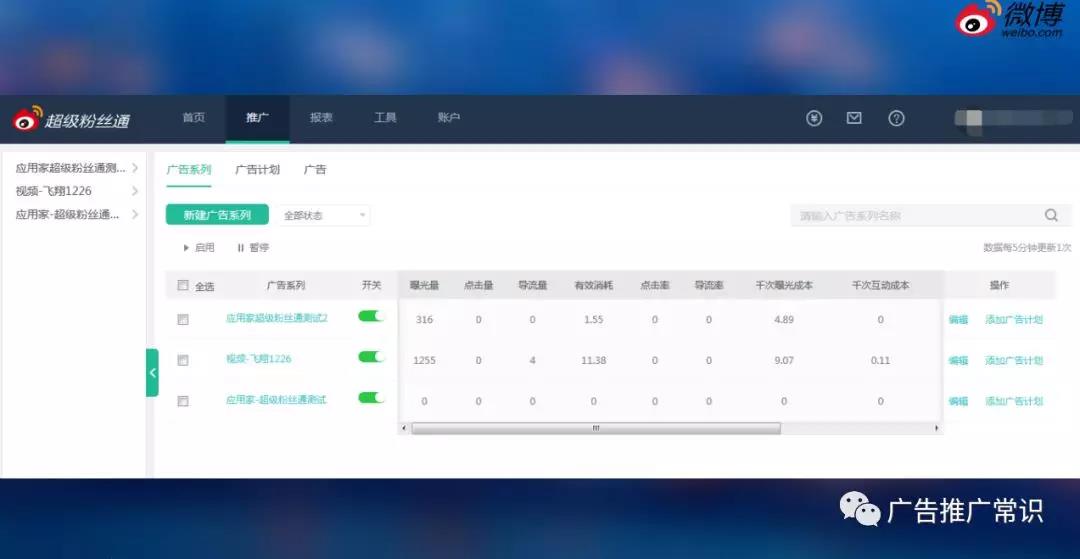Image resolution: width=1080 pixels, height=559 pixels.
Task: Click the 曝光量 column header
Action: (424, 285)
